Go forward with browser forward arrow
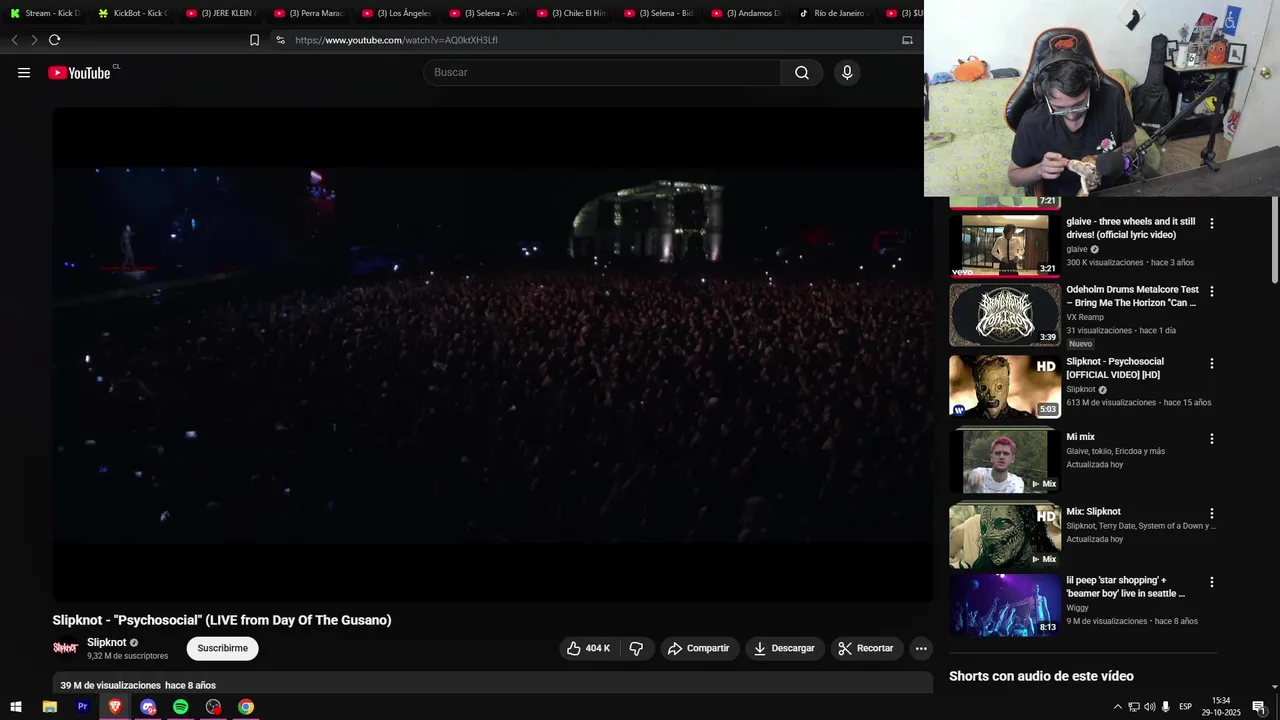 (34, 40)
